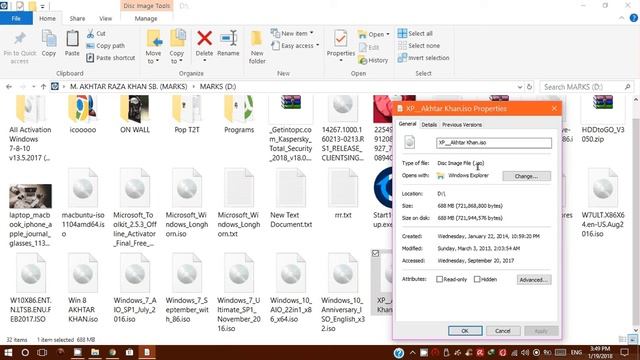
Task: Select the Pop T2T folder
Action: (187, 115)
